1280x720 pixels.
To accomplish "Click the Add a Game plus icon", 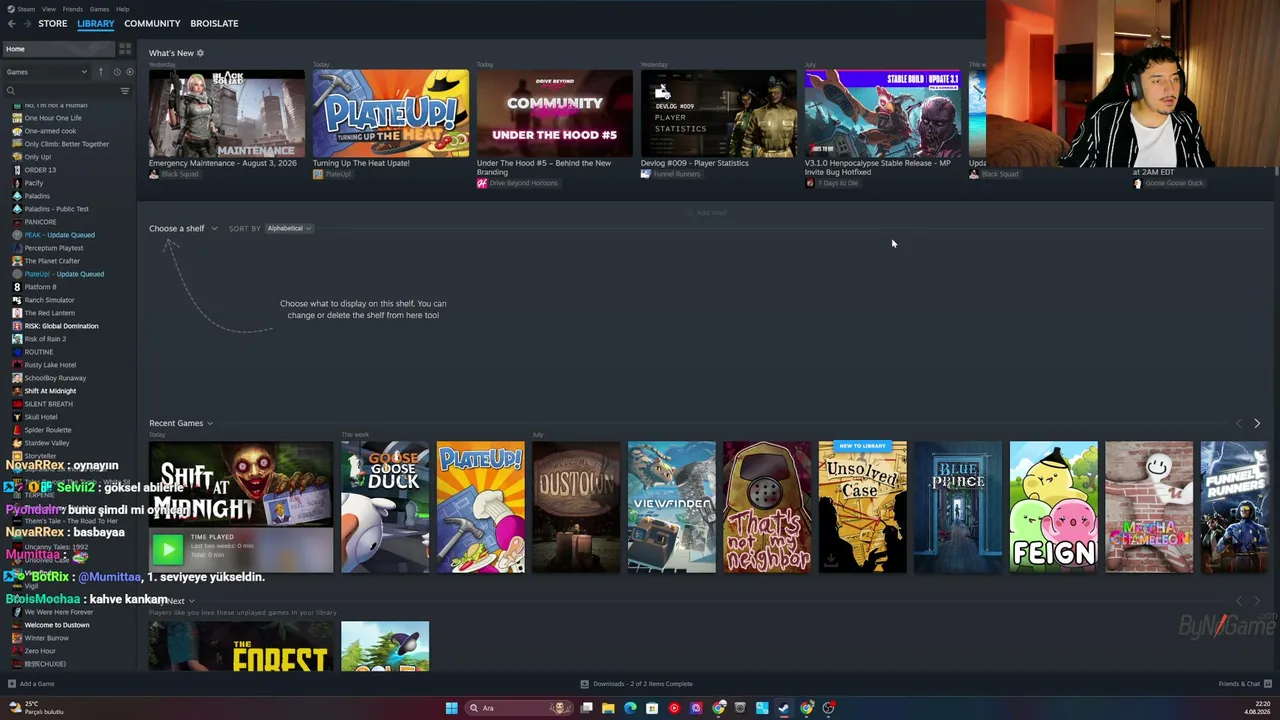I will (11, 684).
